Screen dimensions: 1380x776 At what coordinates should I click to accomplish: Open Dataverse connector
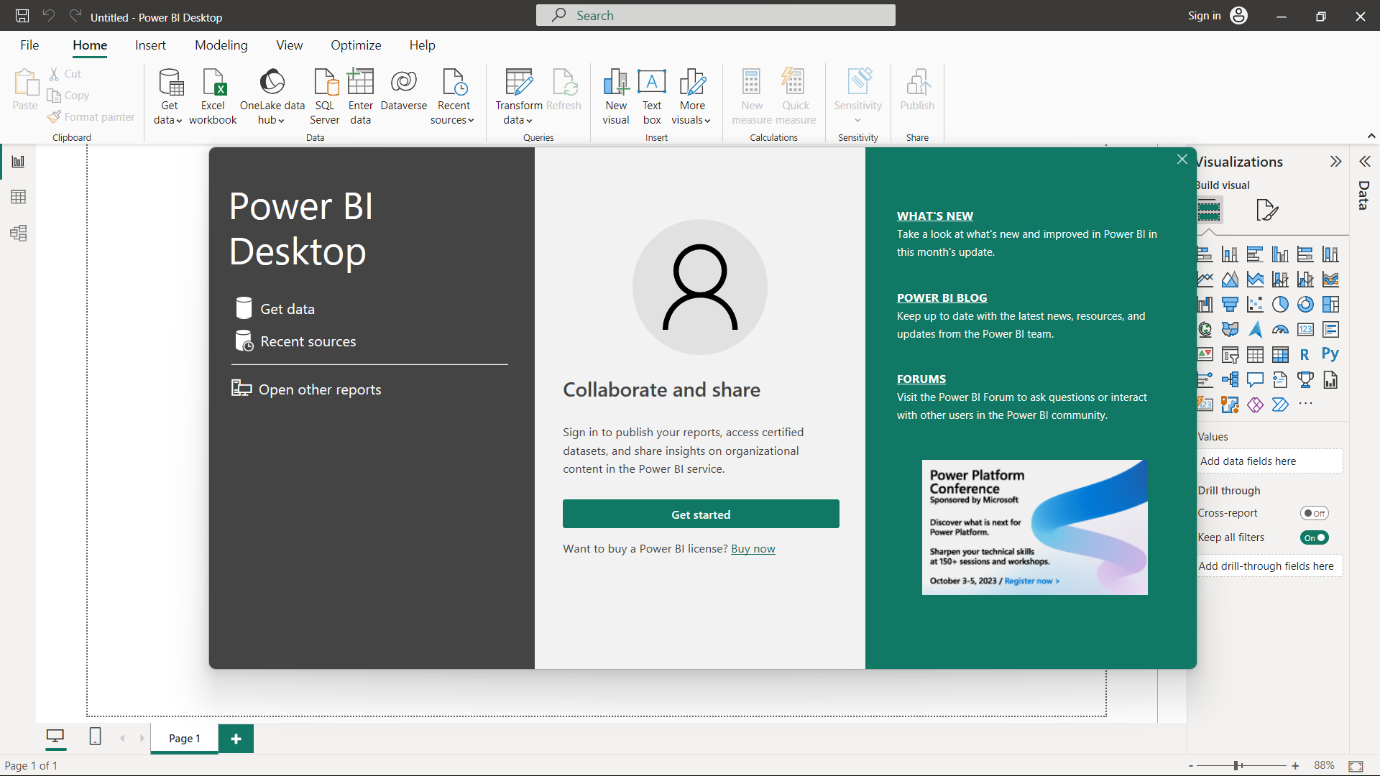(x=403, y=90)
